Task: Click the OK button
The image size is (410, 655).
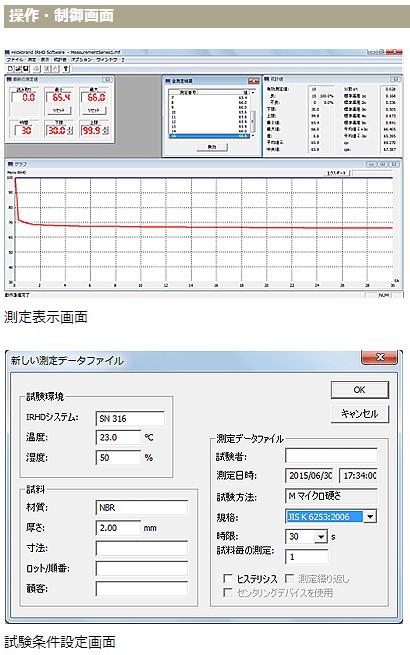Action: [359, 390]
